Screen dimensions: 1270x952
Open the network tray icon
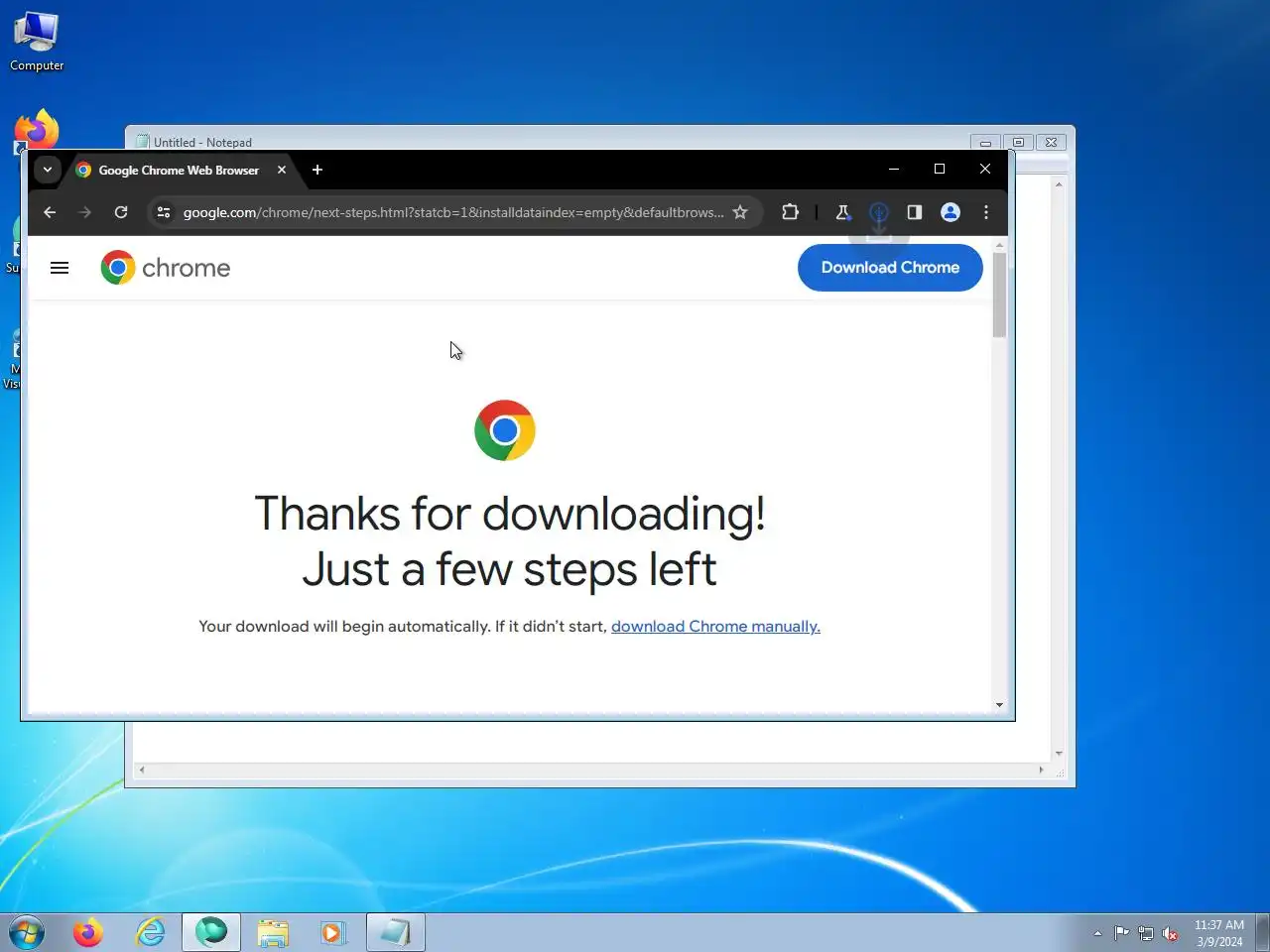(x=1146, y=933)
